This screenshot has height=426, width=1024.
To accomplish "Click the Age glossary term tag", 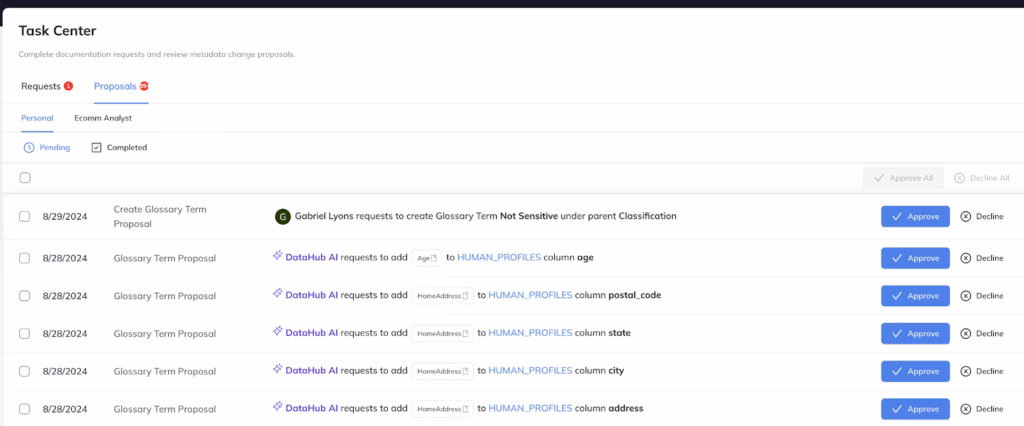I will [427, 258].
